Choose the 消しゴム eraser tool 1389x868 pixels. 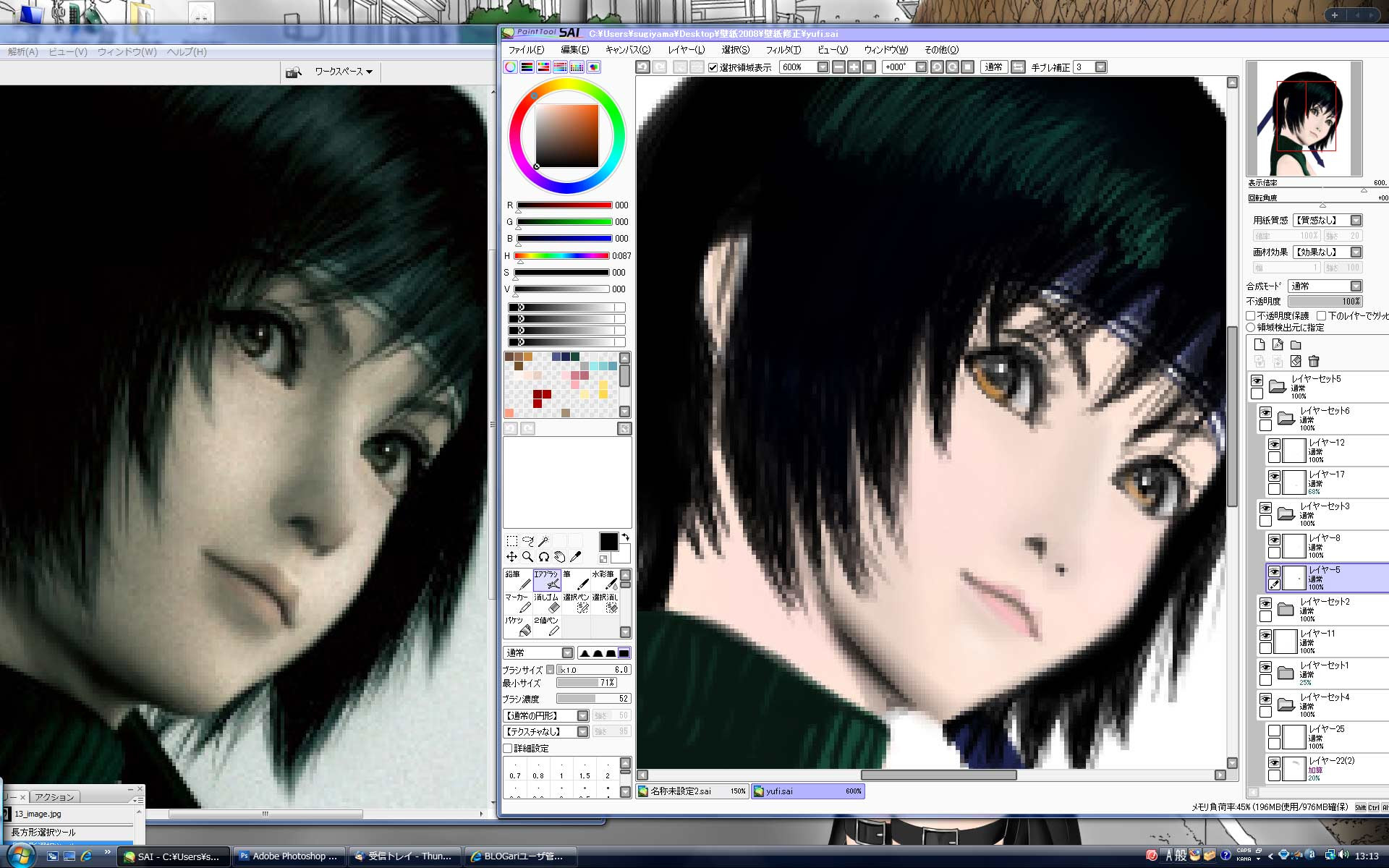[547, 603]
